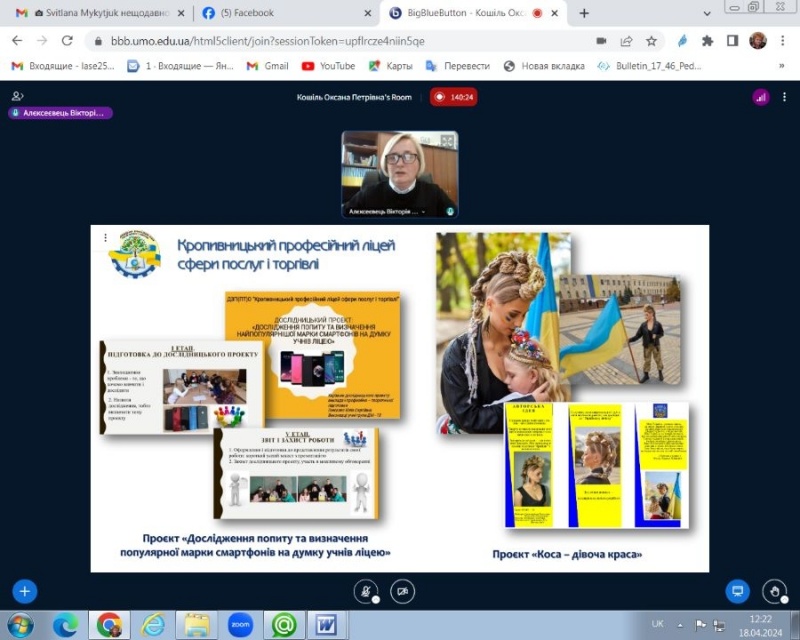The height and width of the screenshot is (640, 800).
Task: Open Chrome extensions puzzle icon
Action: (x=707, y=41)
